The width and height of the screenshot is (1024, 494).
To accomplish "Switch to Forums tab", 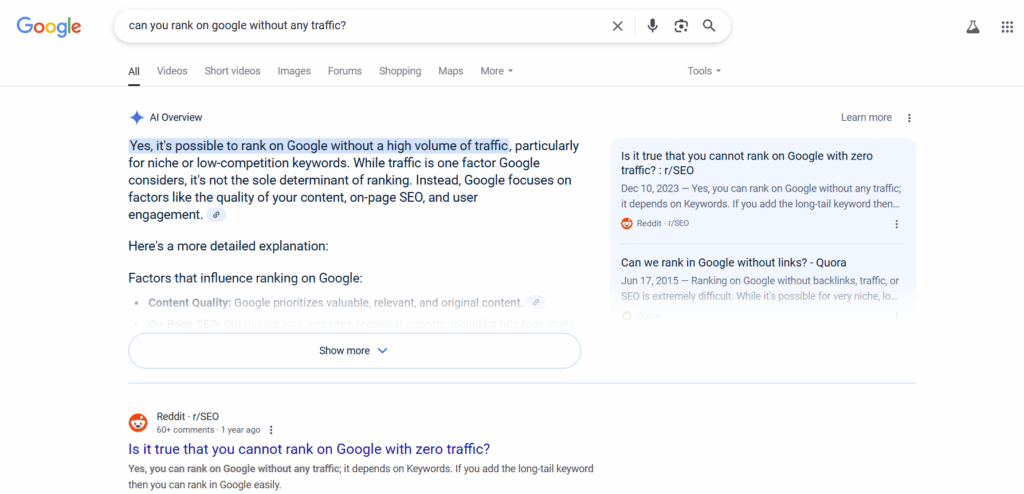I will click(345, 71).
